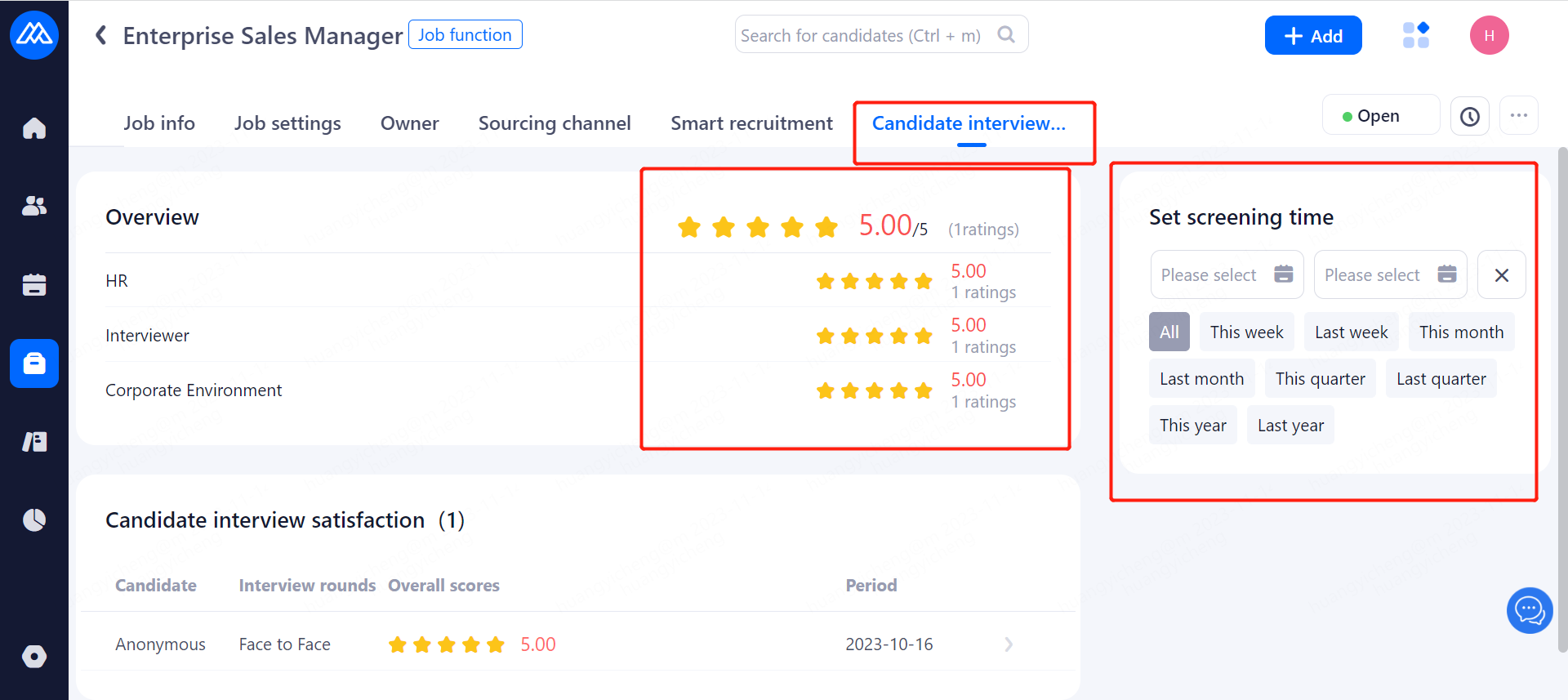Clear the screening date range with X
The height and width of the screenshot is (700, 1568).
(x=1501, y=275)
